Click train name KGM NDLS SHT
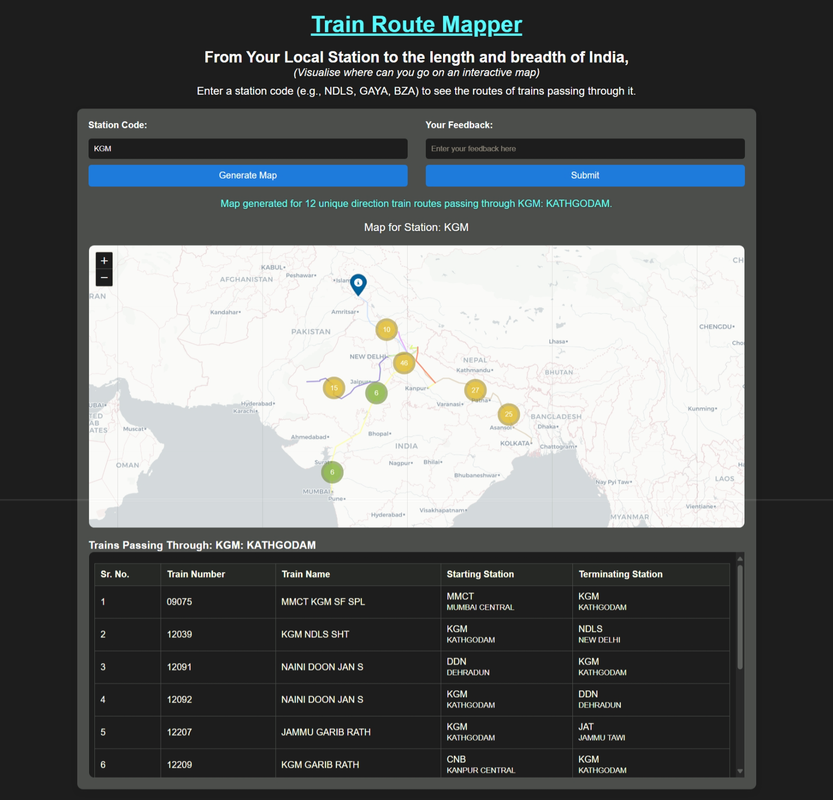 tap(315, 634)
